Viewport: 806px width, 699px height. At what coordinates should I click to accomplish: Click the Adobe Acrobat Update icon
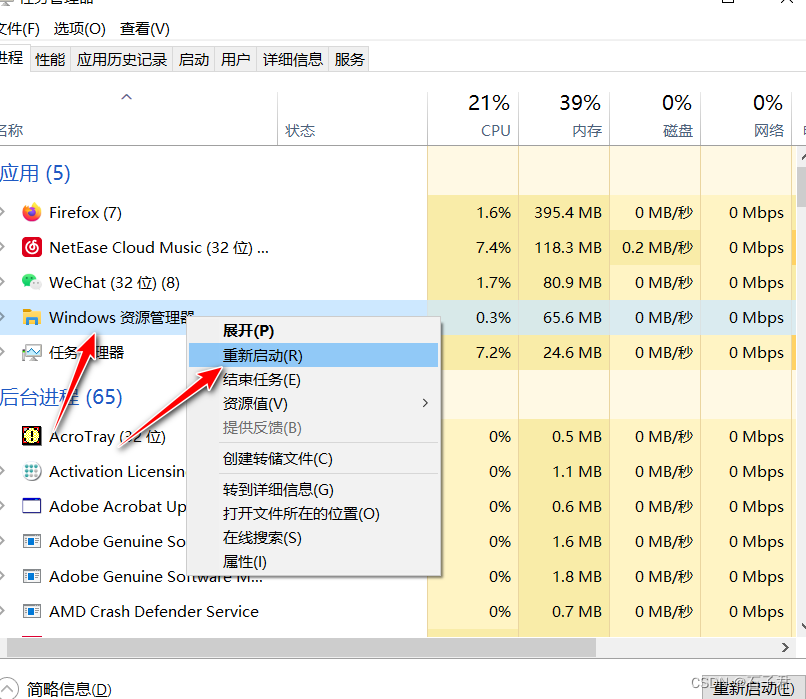(x=31, y=506)
